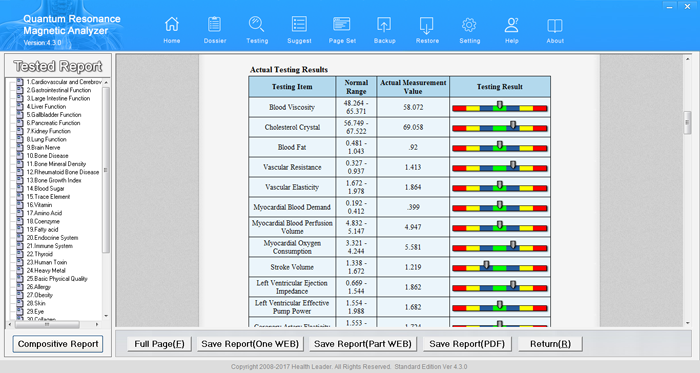Select 28.Skin report

point(36,303)
